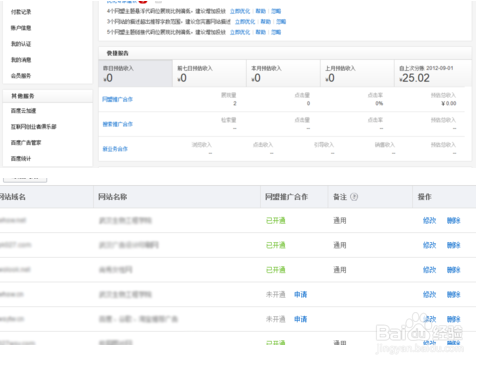Click 忽略 on the '3个网站的描述' tip
The width and height of the screenshot is (493, 366).
pos(281,22)
